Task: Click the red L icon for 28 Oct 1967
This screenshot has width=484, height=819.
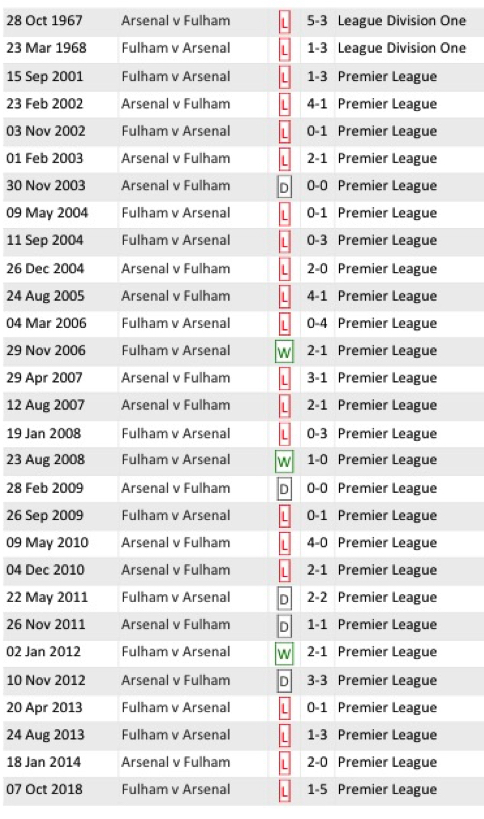Action: point(284,22)
